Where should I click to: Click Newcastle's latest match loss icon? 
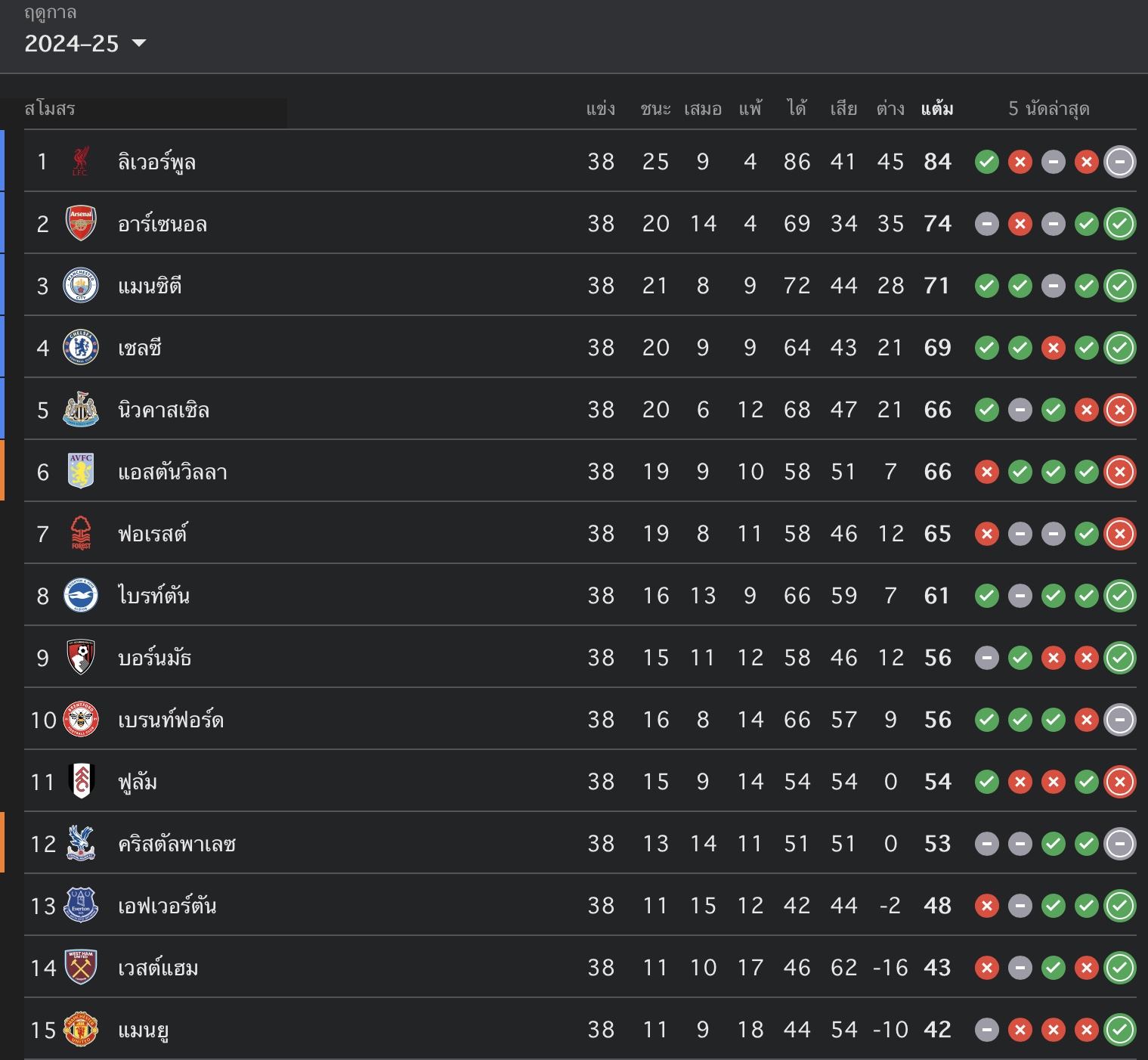(1120, 410)
